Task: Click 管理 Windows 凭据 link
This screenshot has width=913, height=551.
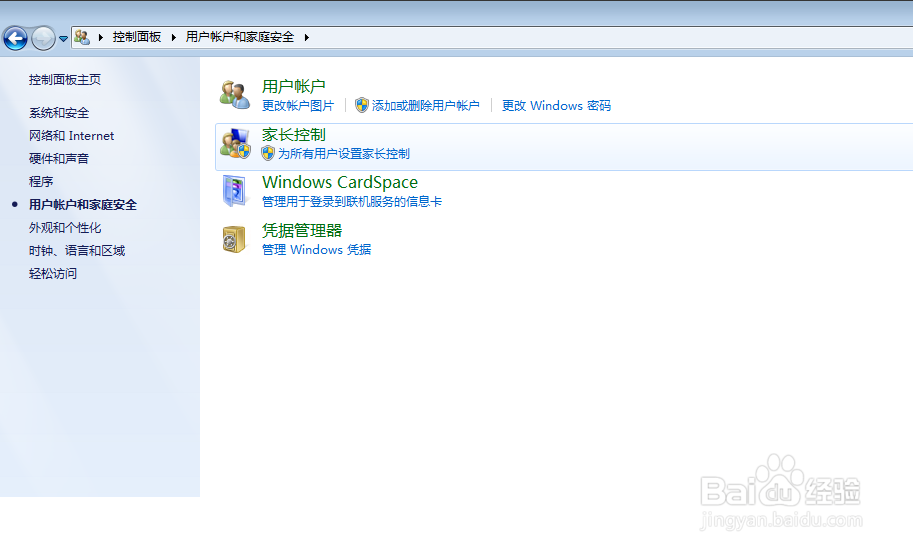Action: point(316,249)
